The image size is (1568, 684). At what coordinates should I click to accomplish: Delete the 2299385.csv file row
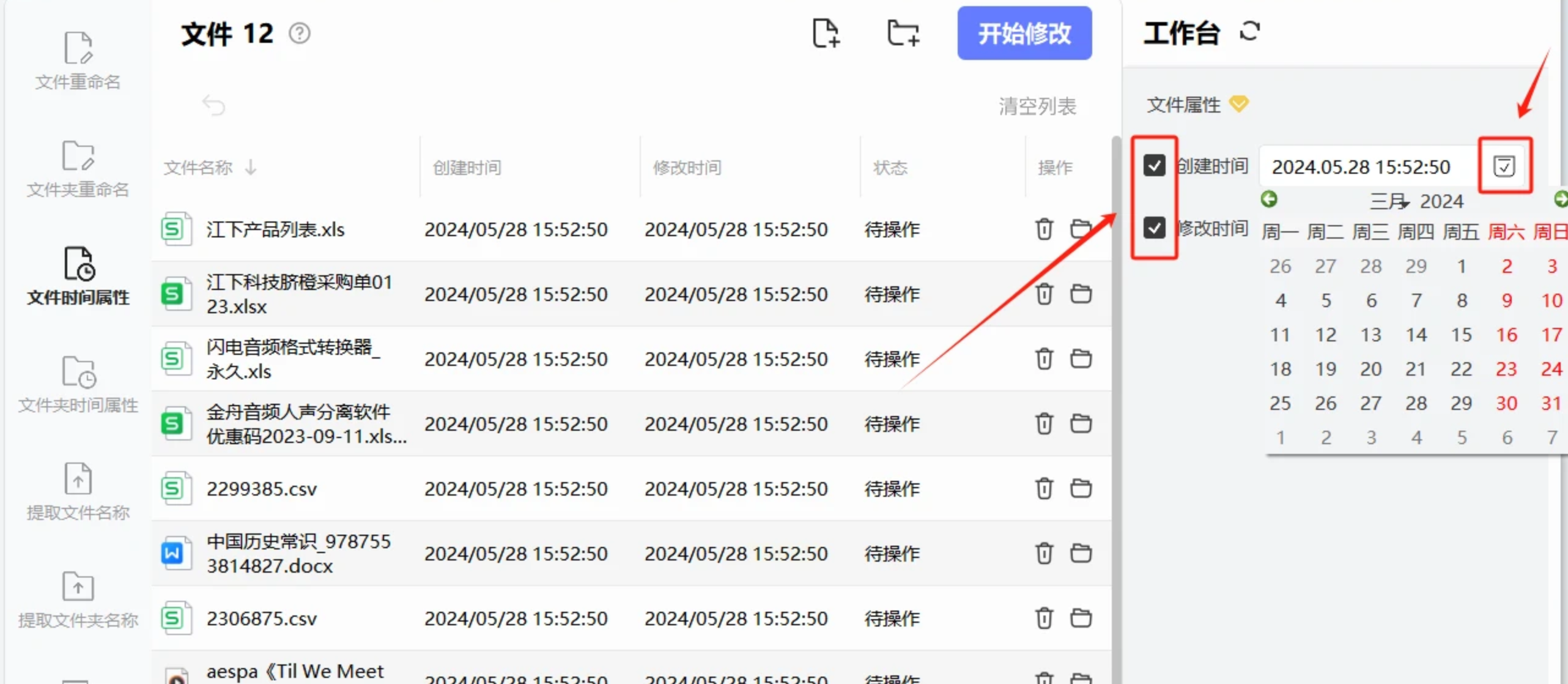point(1044,488)
